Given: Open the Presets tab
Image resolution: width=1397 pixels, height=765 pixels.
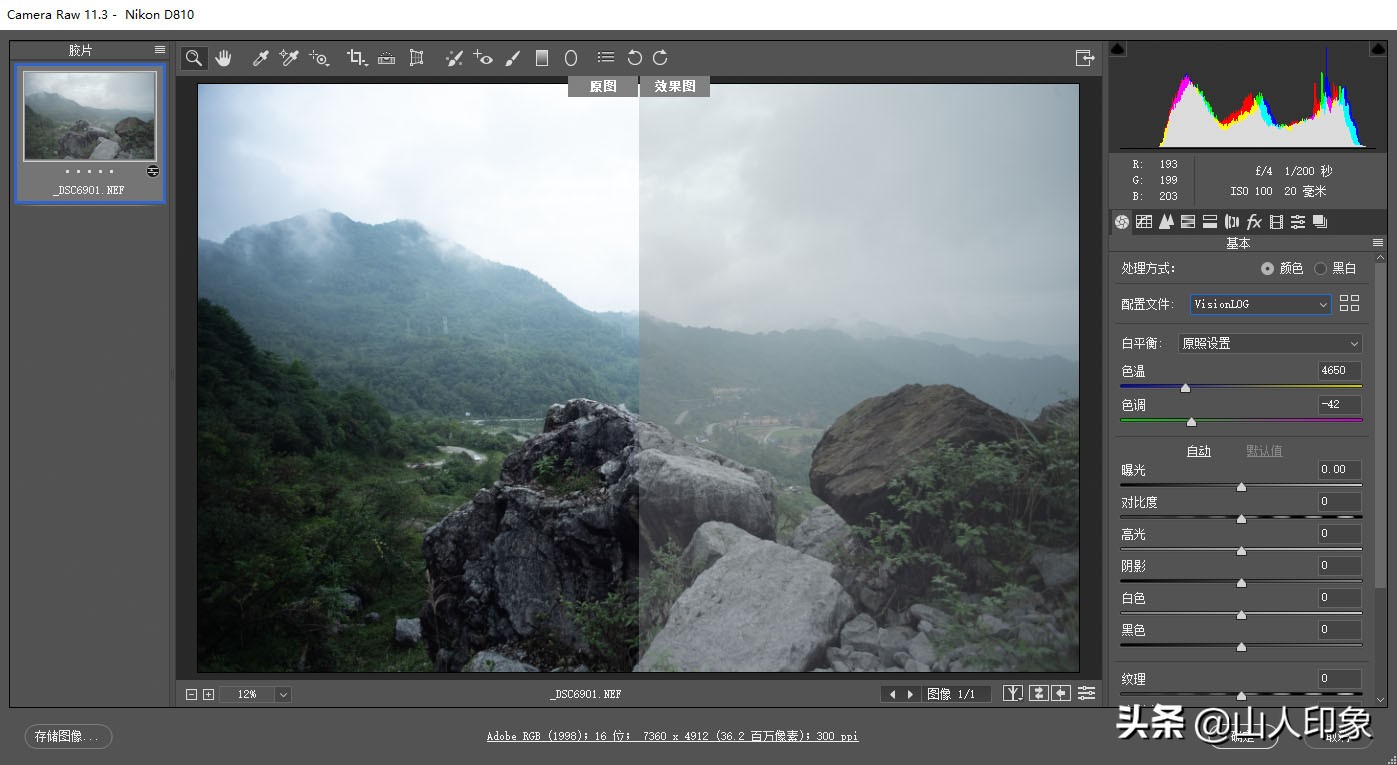Looking at the screenshot, I should [x=1298, y=222].
